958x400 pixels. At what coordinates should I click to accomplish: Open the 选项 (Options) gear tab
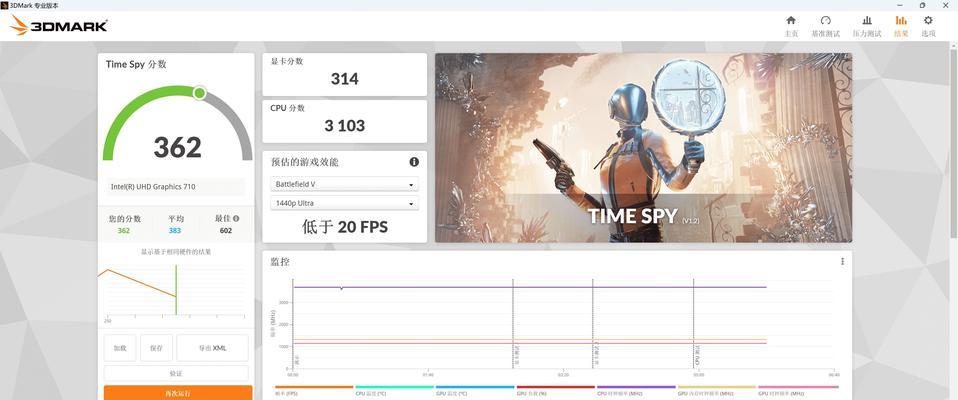point(928,26)
